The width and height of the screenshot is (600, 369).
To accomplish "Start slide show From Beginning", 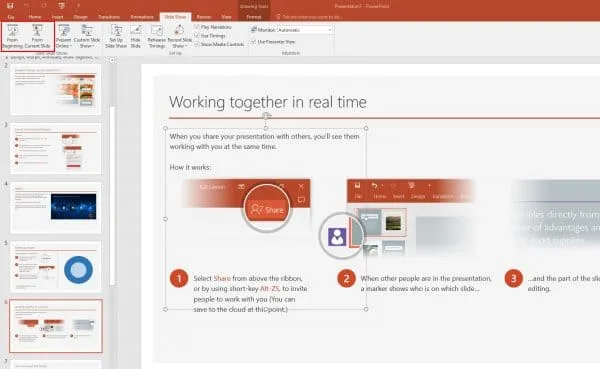I will click(x=13, y=36).
